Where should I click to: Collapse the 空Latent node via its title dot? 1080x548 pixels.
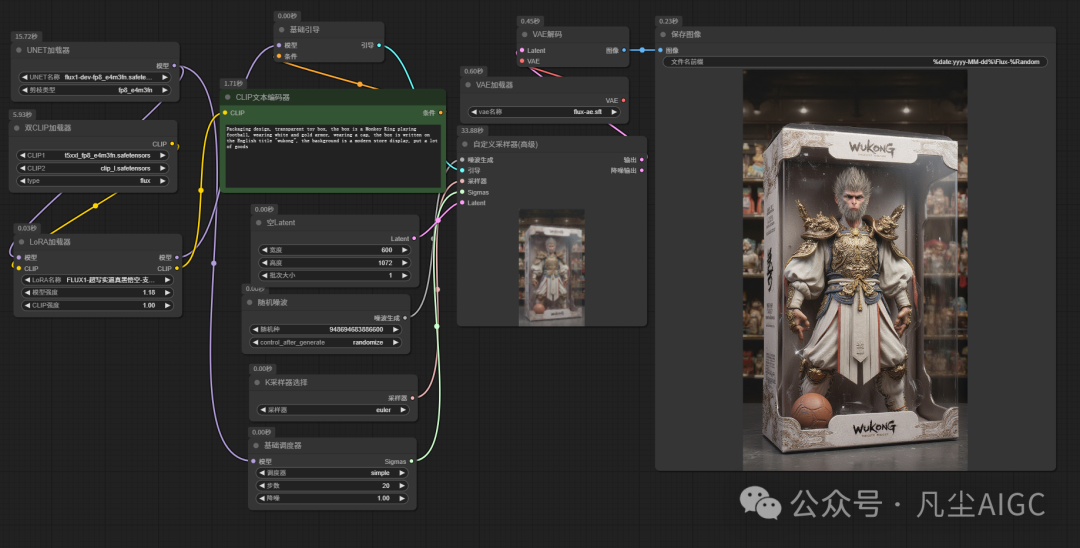click(x=259, y=222)
